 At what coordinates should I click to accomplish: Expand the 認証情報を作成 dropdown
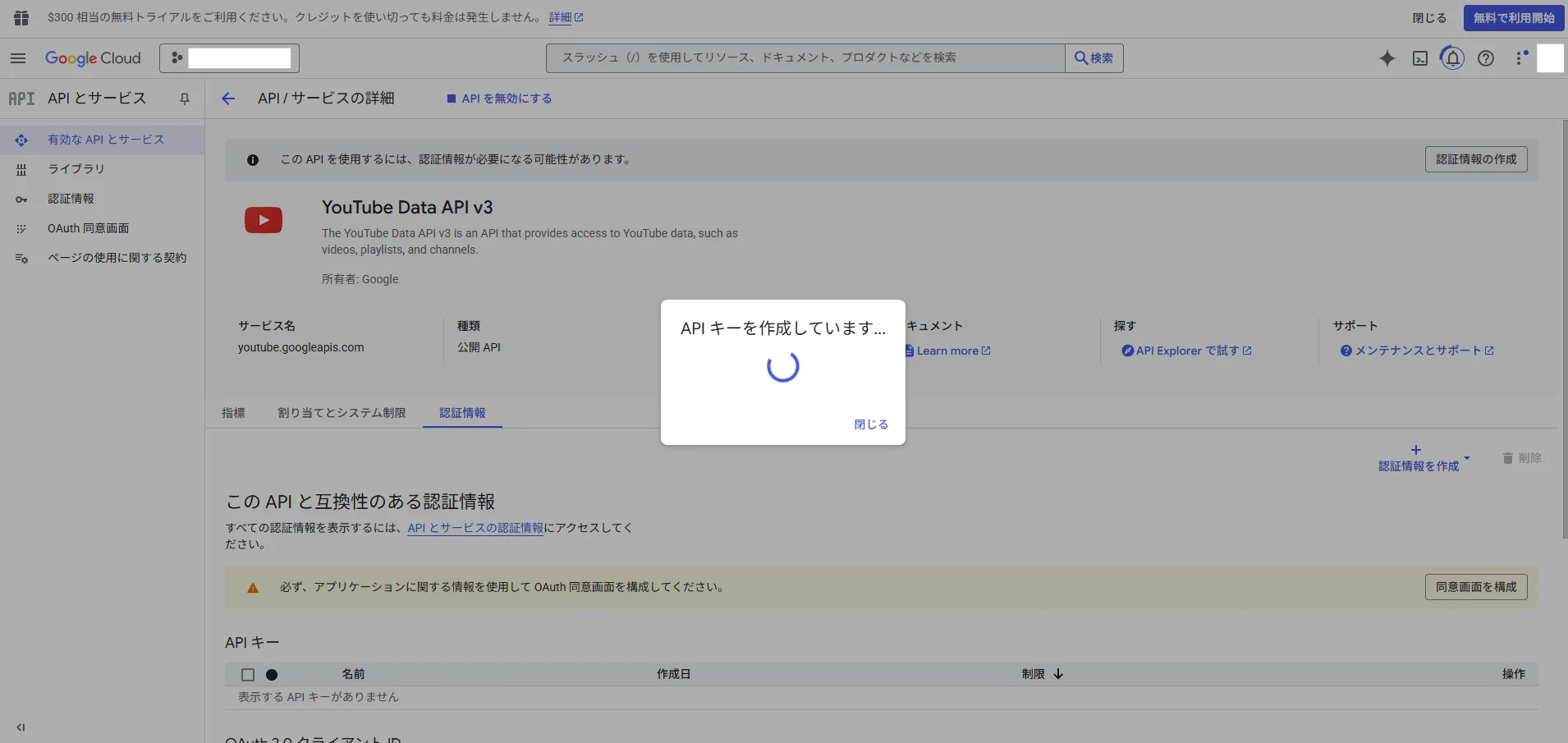tap(1424, 458)
